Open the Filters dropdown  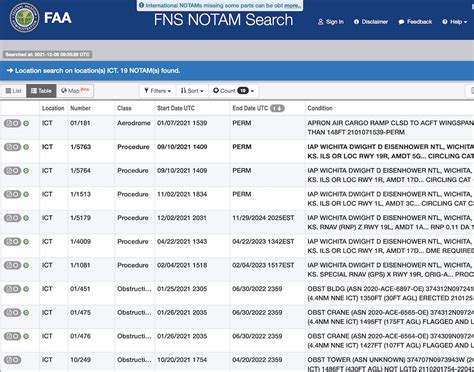(157, 91)
